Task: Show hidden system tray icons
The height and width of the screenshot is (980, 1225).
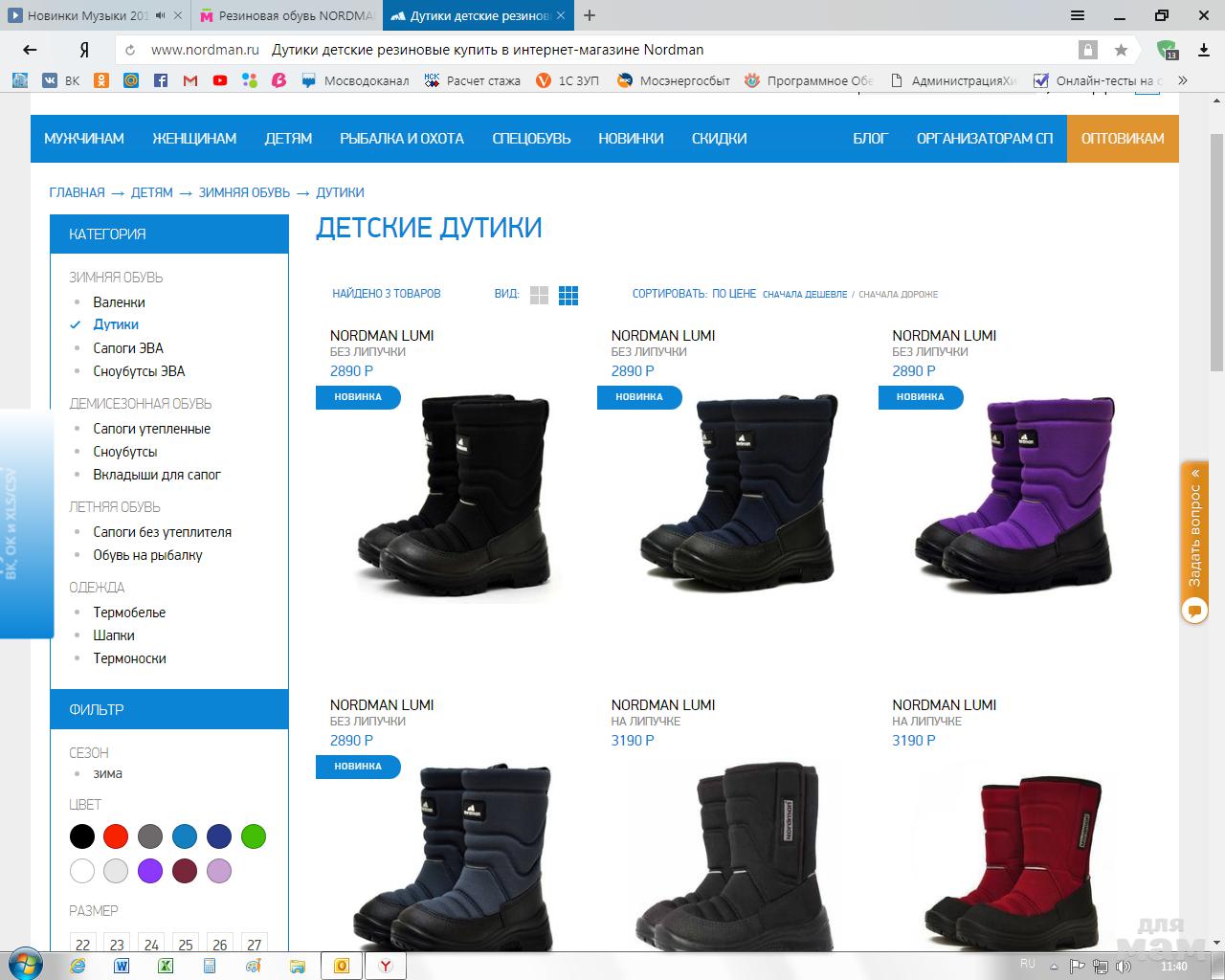Action: click(x=1054, y=966)
